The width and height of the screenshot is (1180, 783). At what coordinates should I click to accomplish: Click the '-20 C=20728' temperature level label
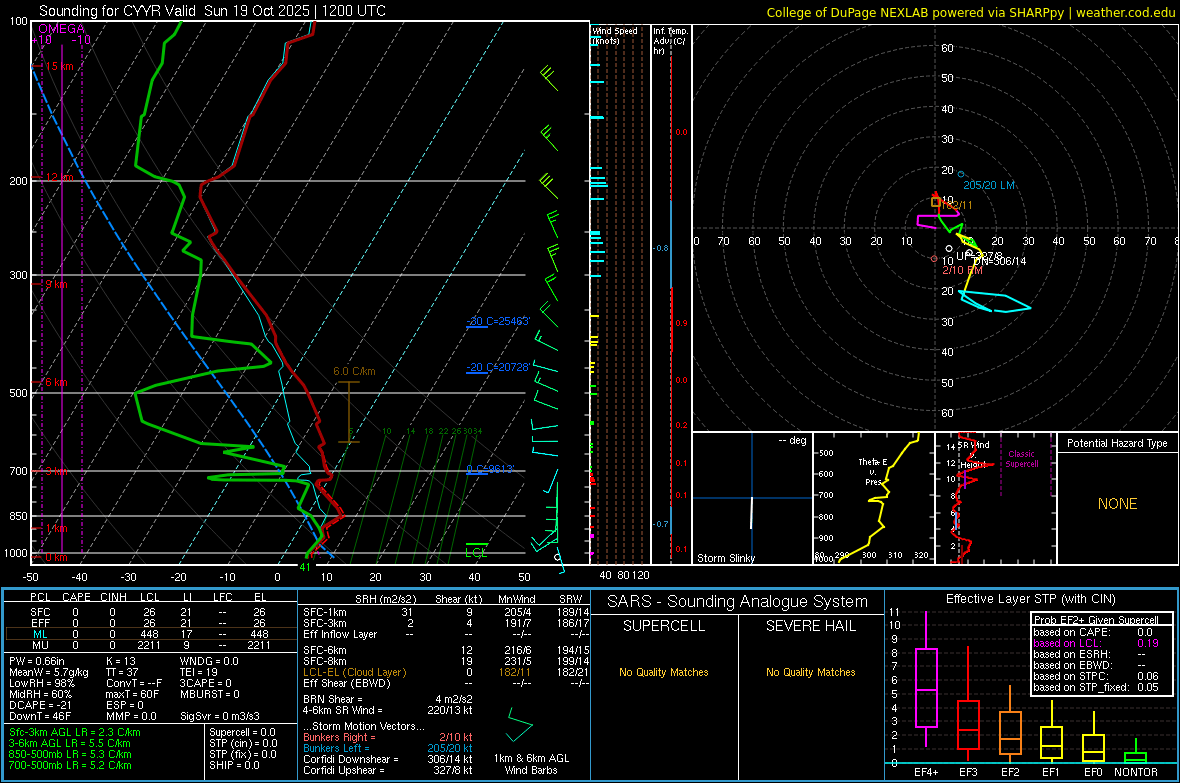pos(498,367)
